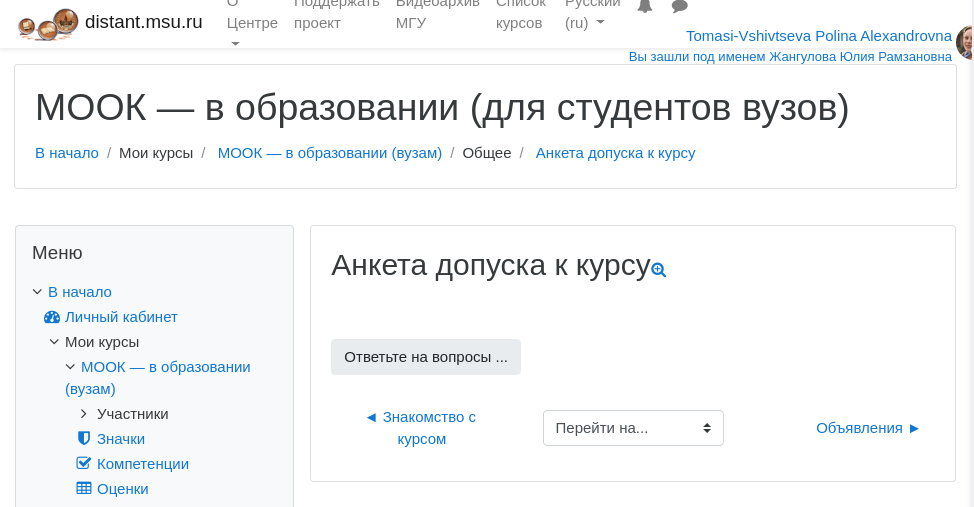974x507 pixels.
Task: Click the magnifier icon beside Анкета допуска title
Action: 658,270
